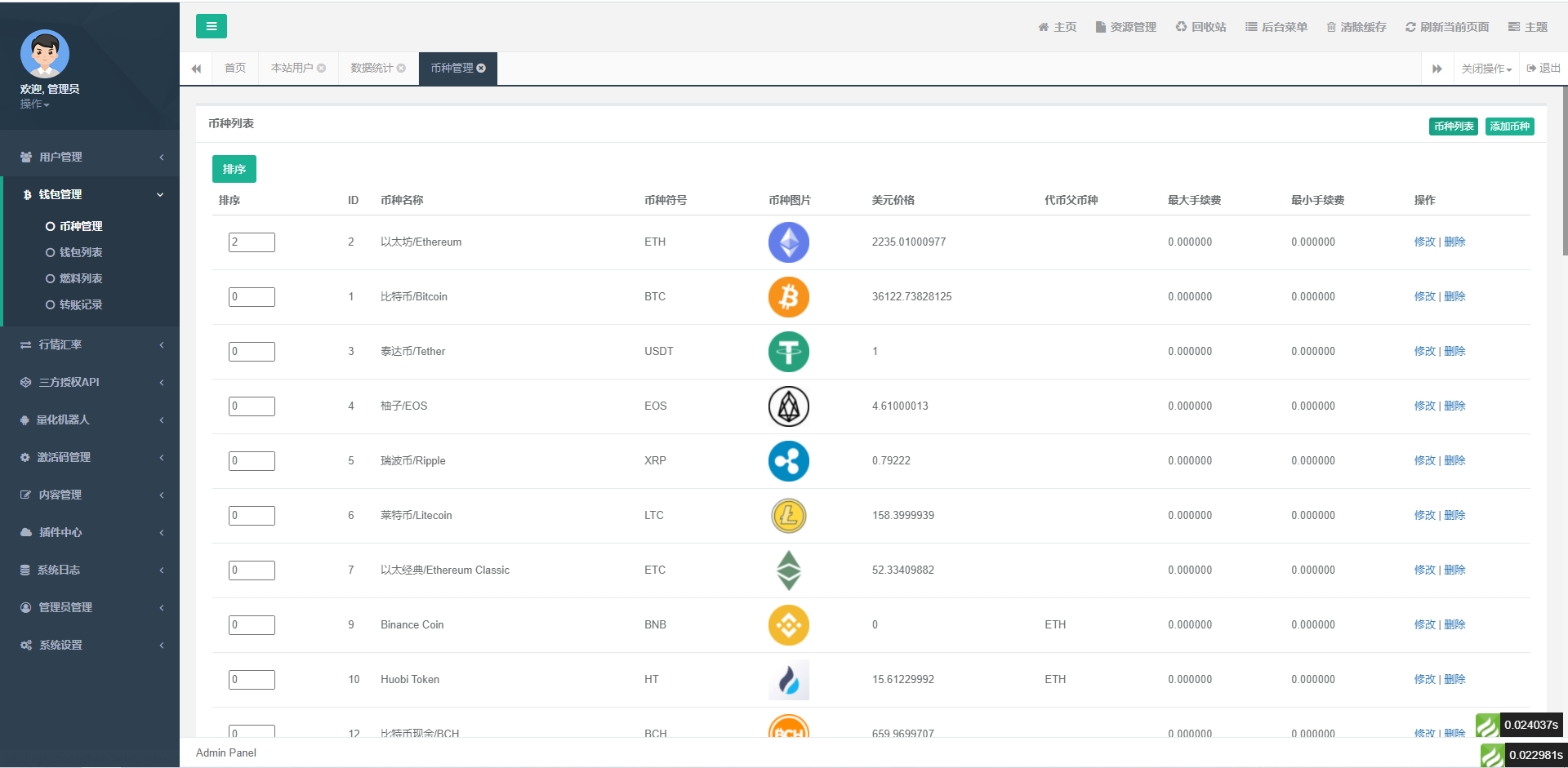Select 转账记录 in the sidebar submenu
The height and width of the screenshot is (768, 1568).
[x=80, y=304]
